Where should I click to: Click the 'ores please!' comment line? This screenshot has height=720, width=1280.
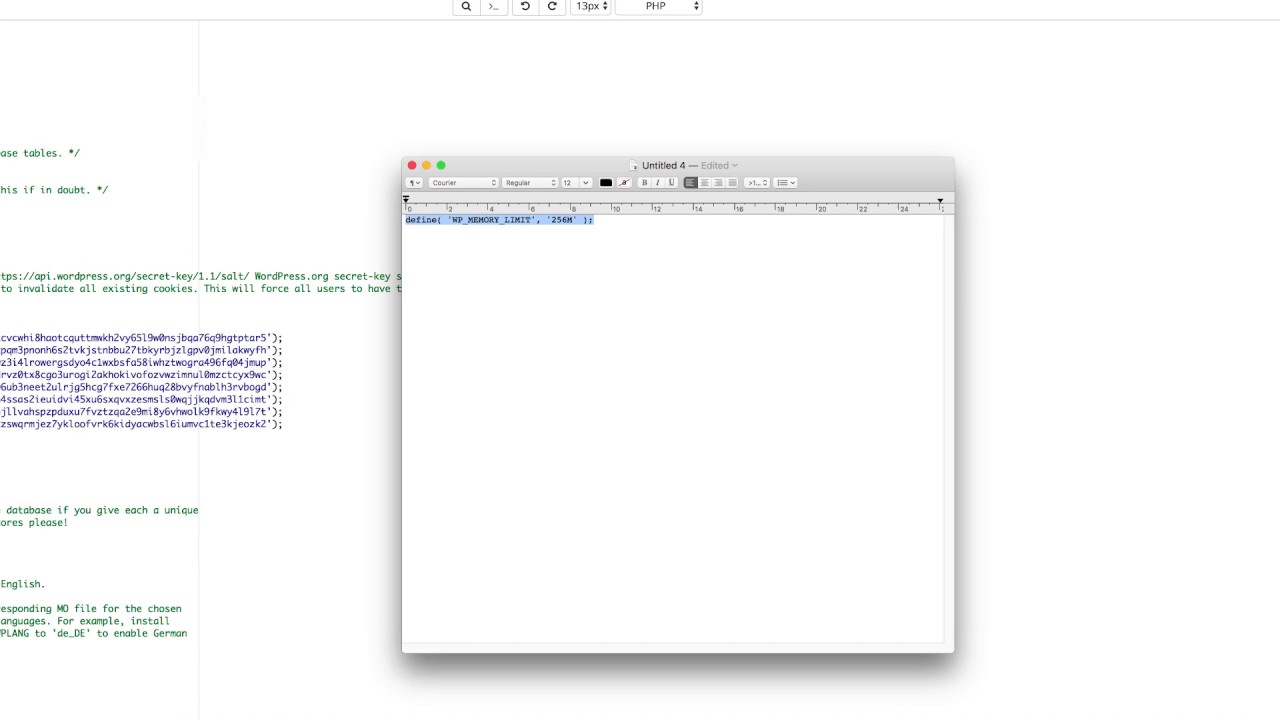coord(34,522)
